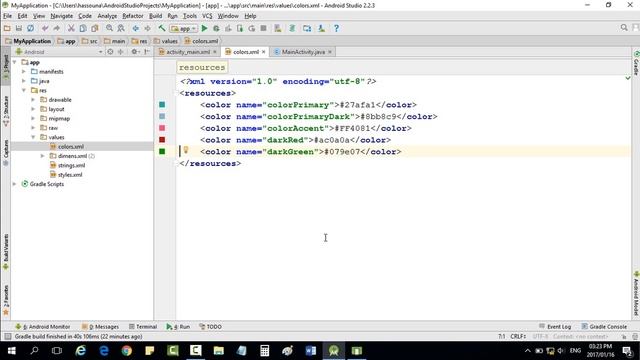Click the navigate Forward arrow icon
The image size is (640, 360).
coord(147,28)
